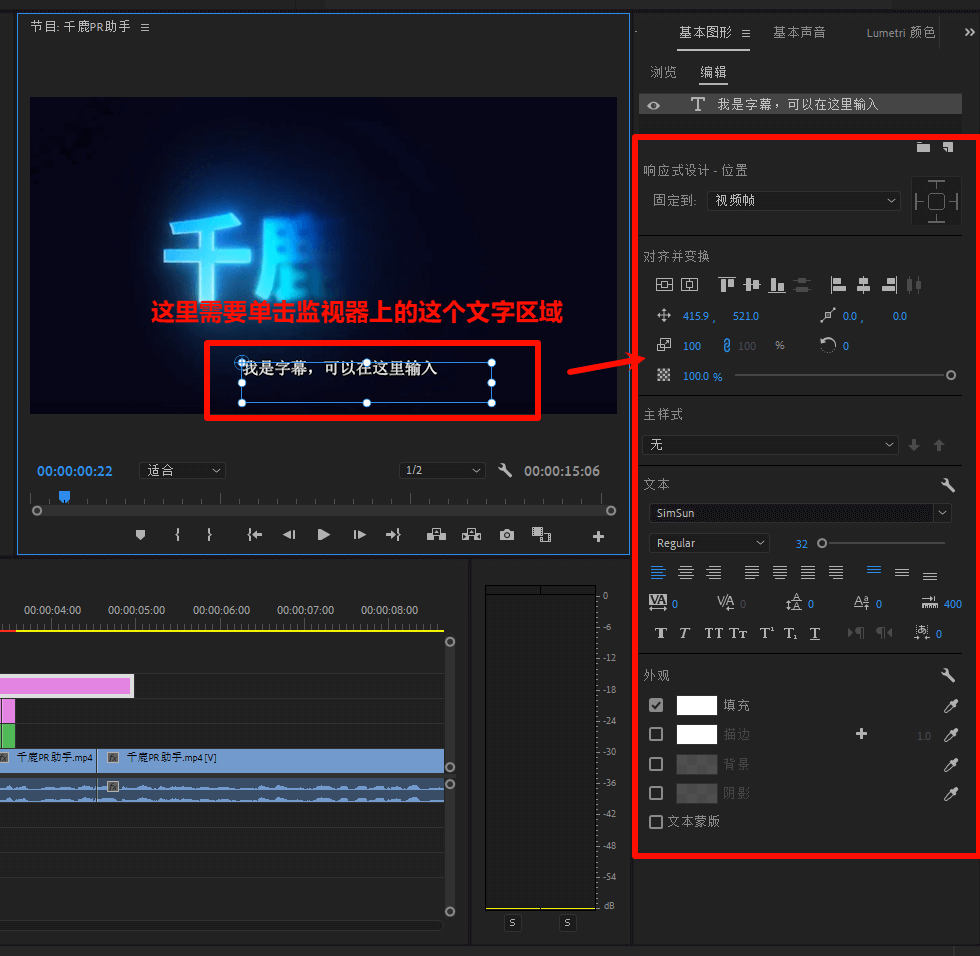Open the 主样式 dropdown showing 无
This screenshot has height=956, width=980.
(770, 445)
